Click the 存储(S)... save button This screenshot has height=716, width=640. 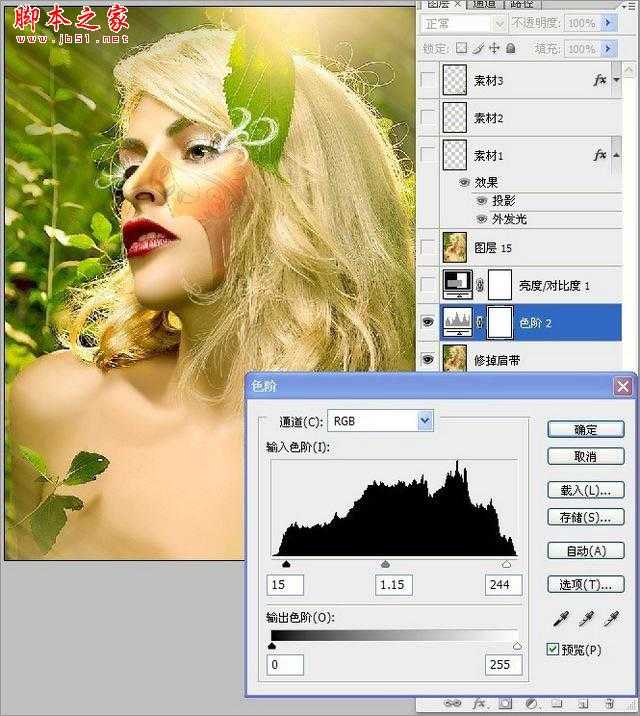(x=585, y=517)
